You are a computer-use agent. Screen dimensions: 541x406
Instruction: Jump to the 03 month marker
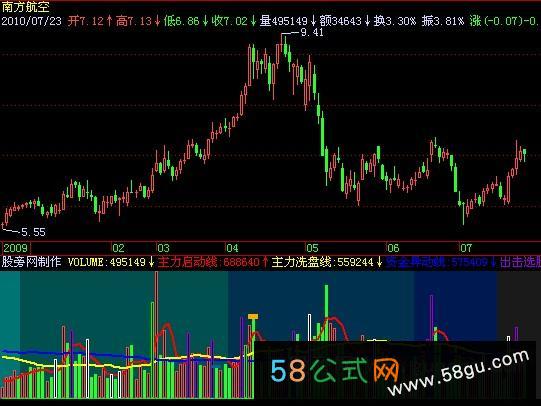click(x=164, y=248)
